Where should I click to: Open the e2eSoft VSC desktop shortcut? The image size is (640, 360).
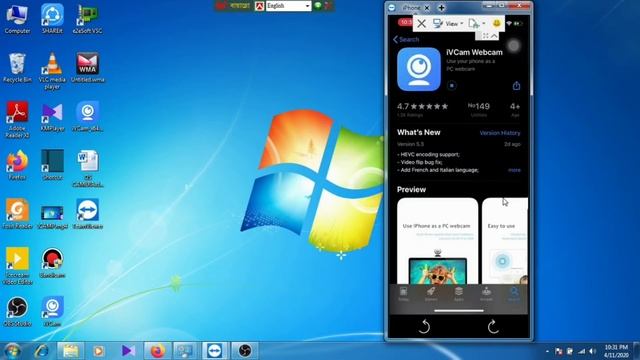click(87, 18)
